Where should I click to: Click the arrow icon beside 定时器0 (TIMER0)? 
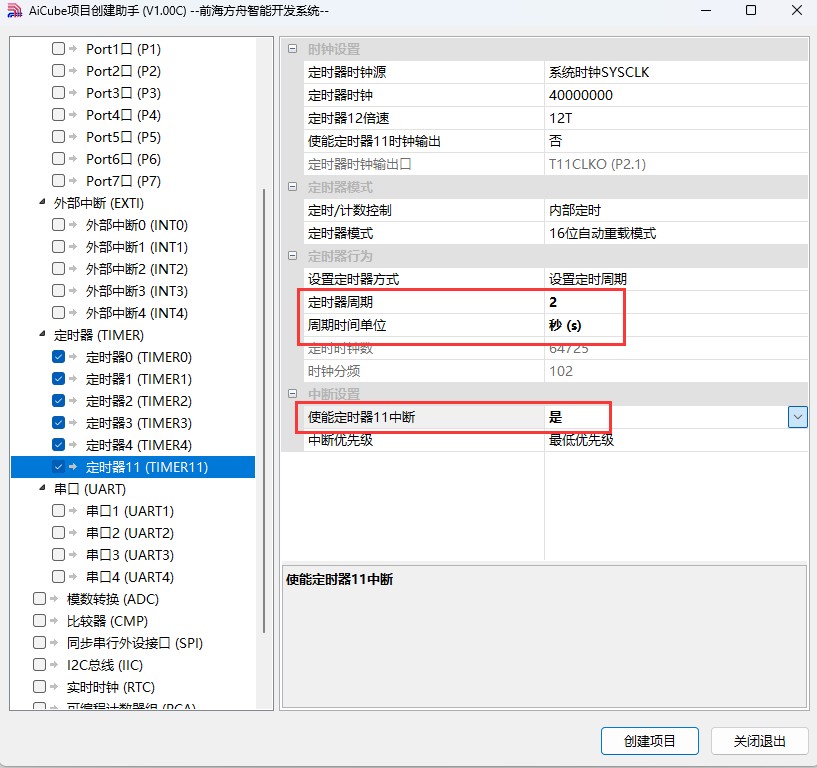point(73,357)
